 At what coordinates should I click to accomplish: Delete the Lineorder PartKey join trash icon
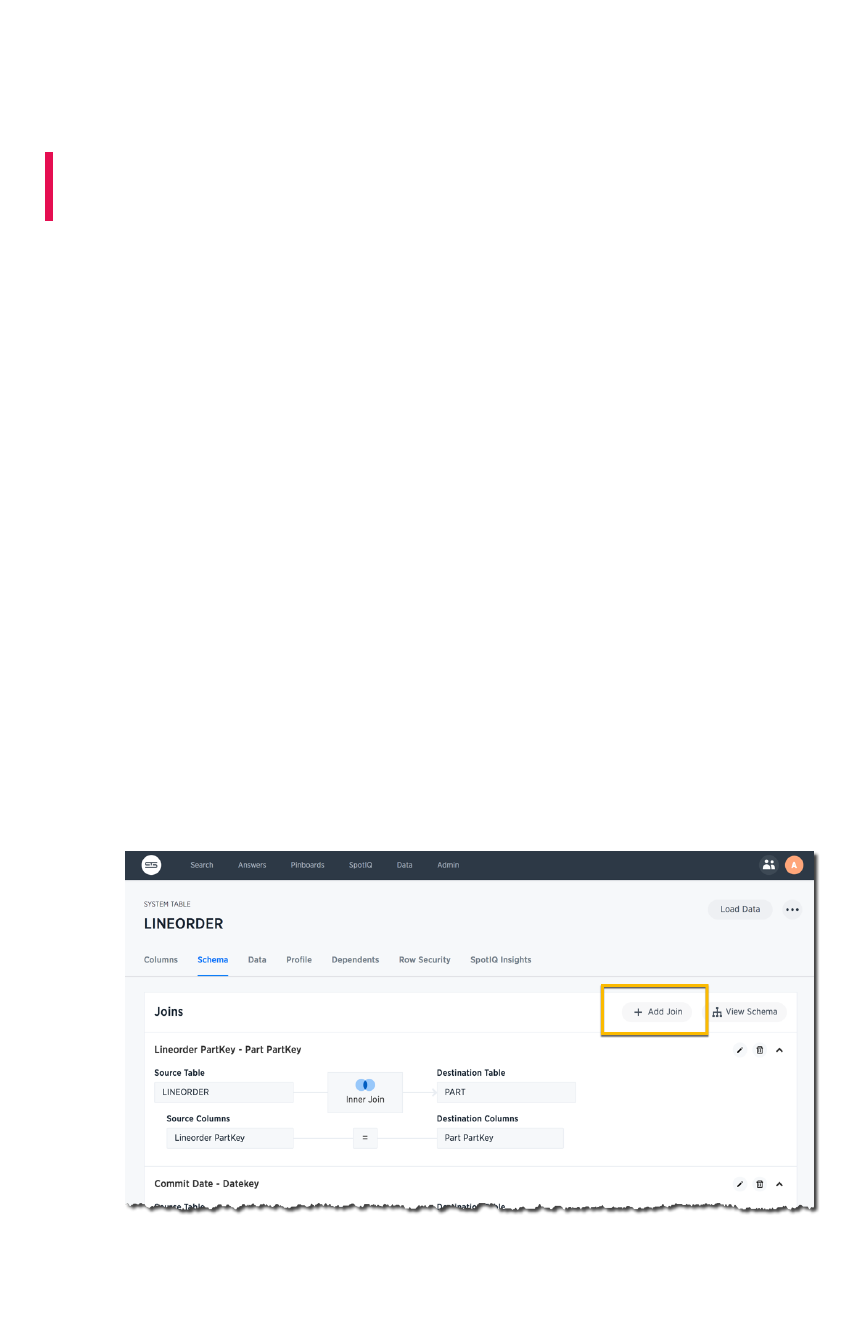(x=759, y=1050)
